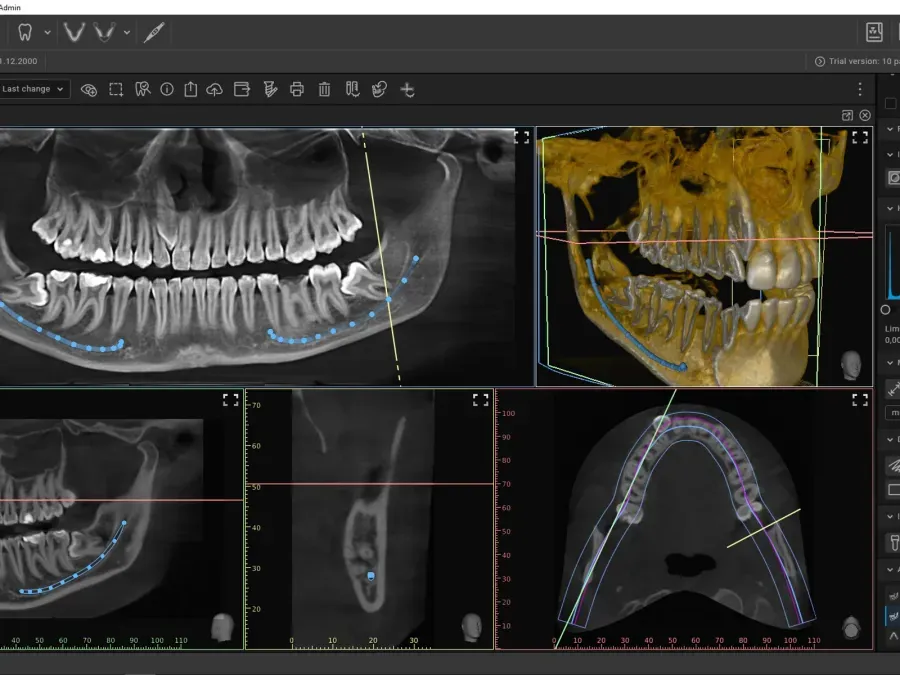Screen dimensions: 900x675
Task: Maximize the panoramic view
Action: [521, 137]
